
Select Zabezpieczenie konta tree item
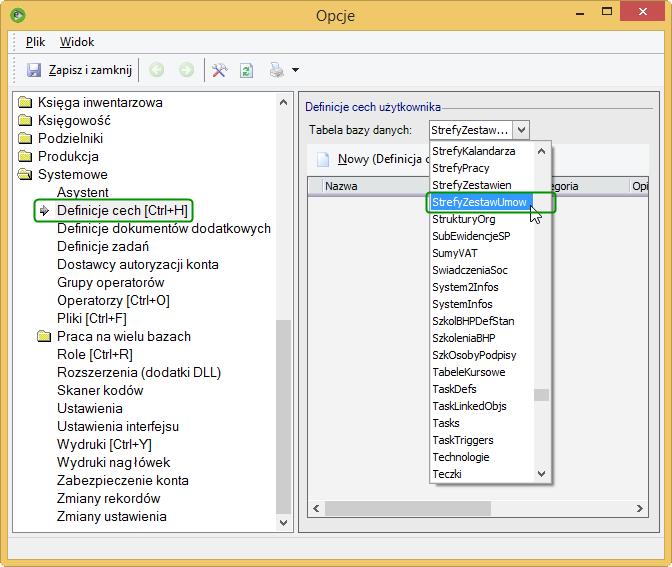(123, 480)
